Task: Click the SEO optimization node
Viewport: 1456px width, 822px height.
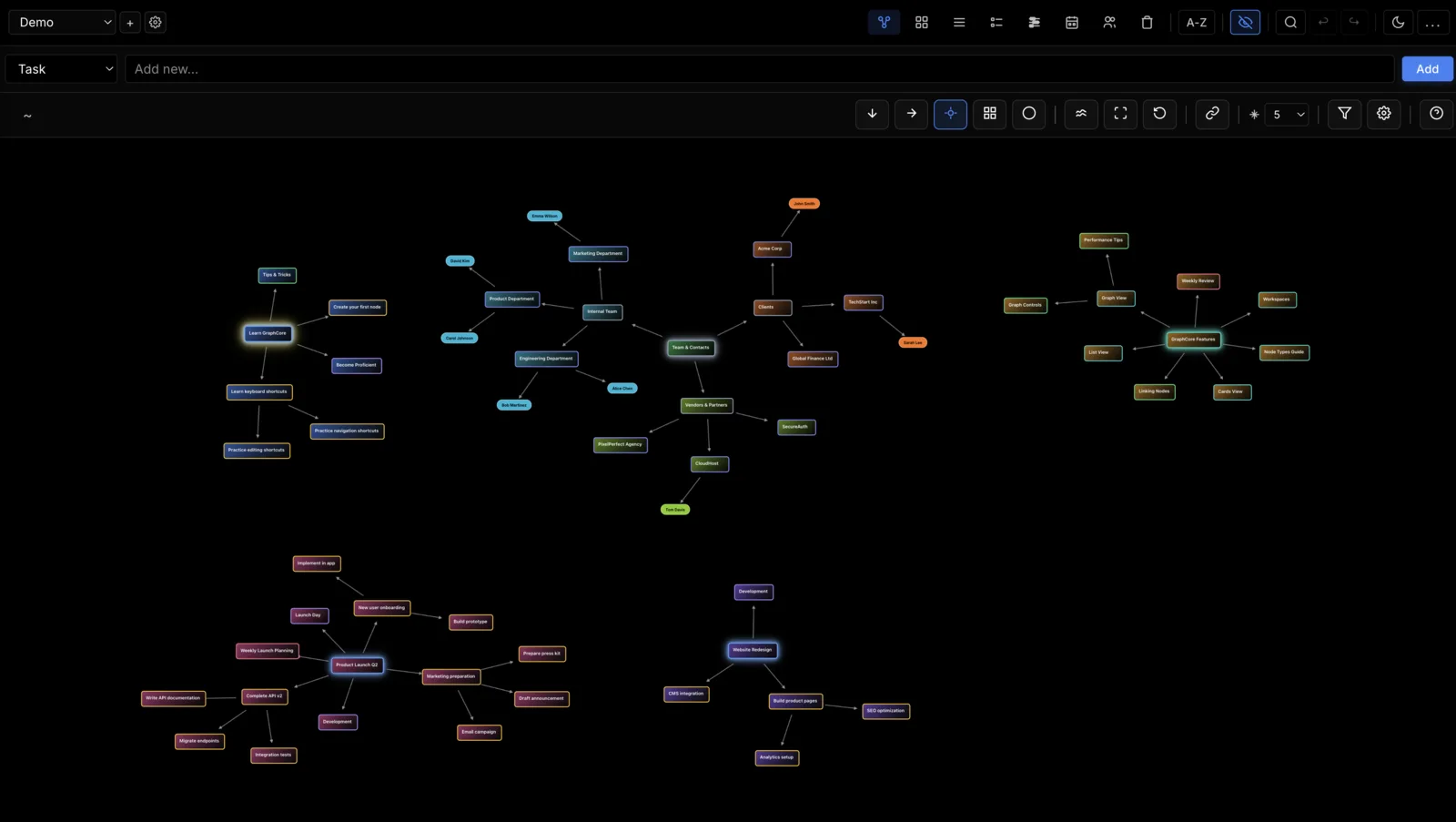Action: pos(885,711)
